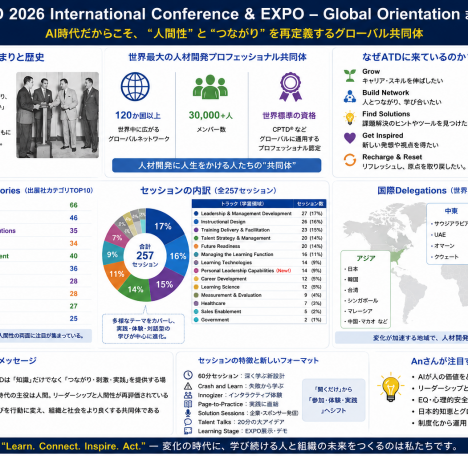Click the open book Page-to-Practice icon
Viewport: 468px width, 456px height.
click(x=188, y=404)
